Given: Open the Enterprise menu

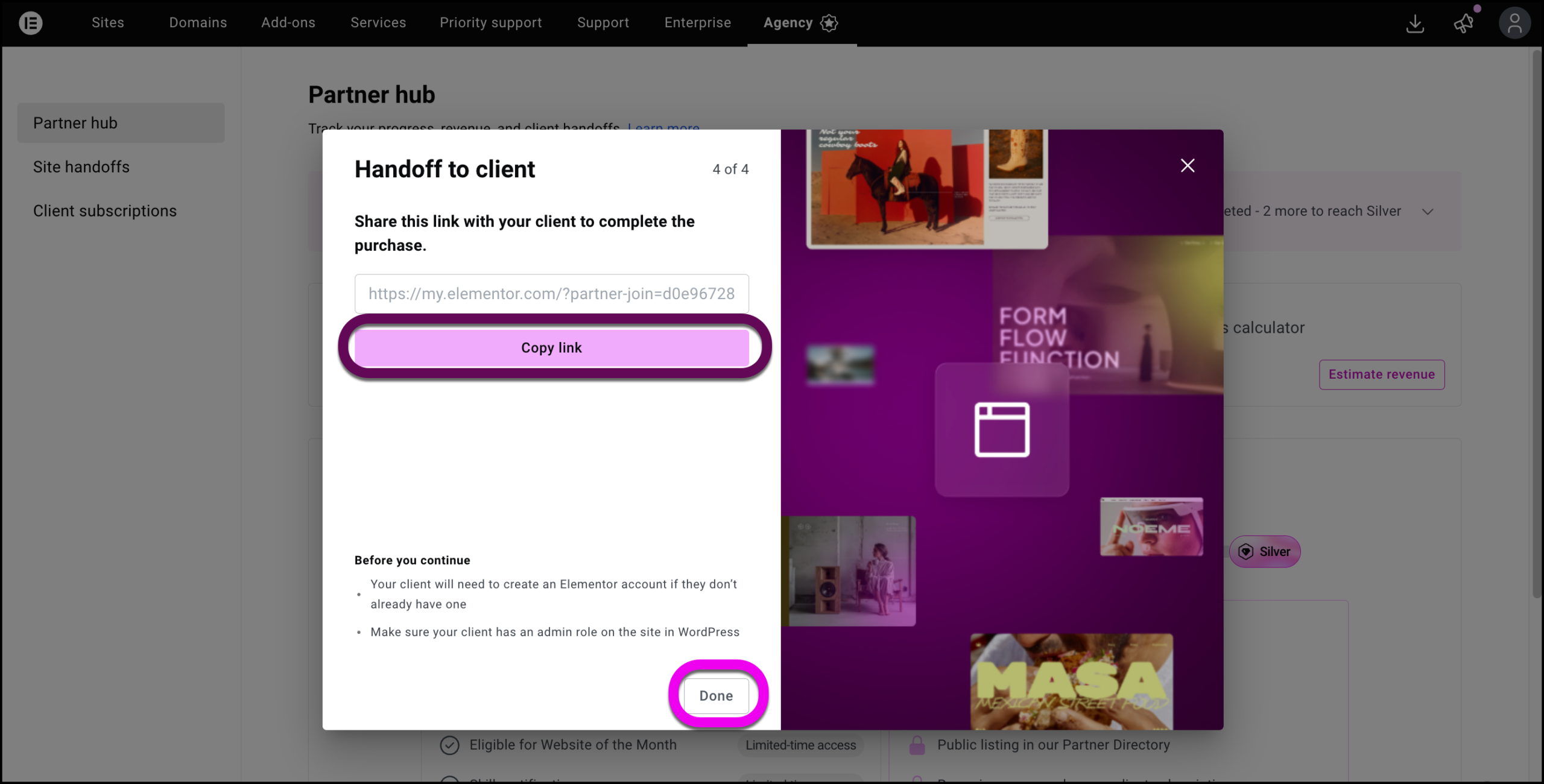Looking at the screenshot, I should 697,22.
